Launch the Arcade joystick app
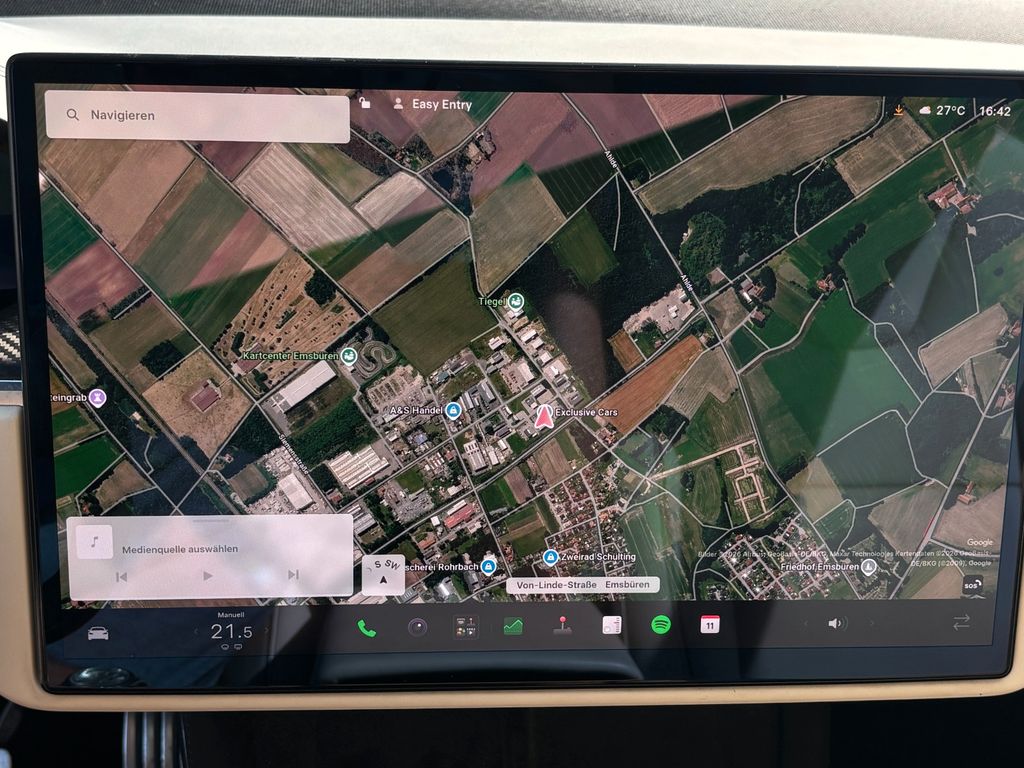 click(x=562, y=626)
